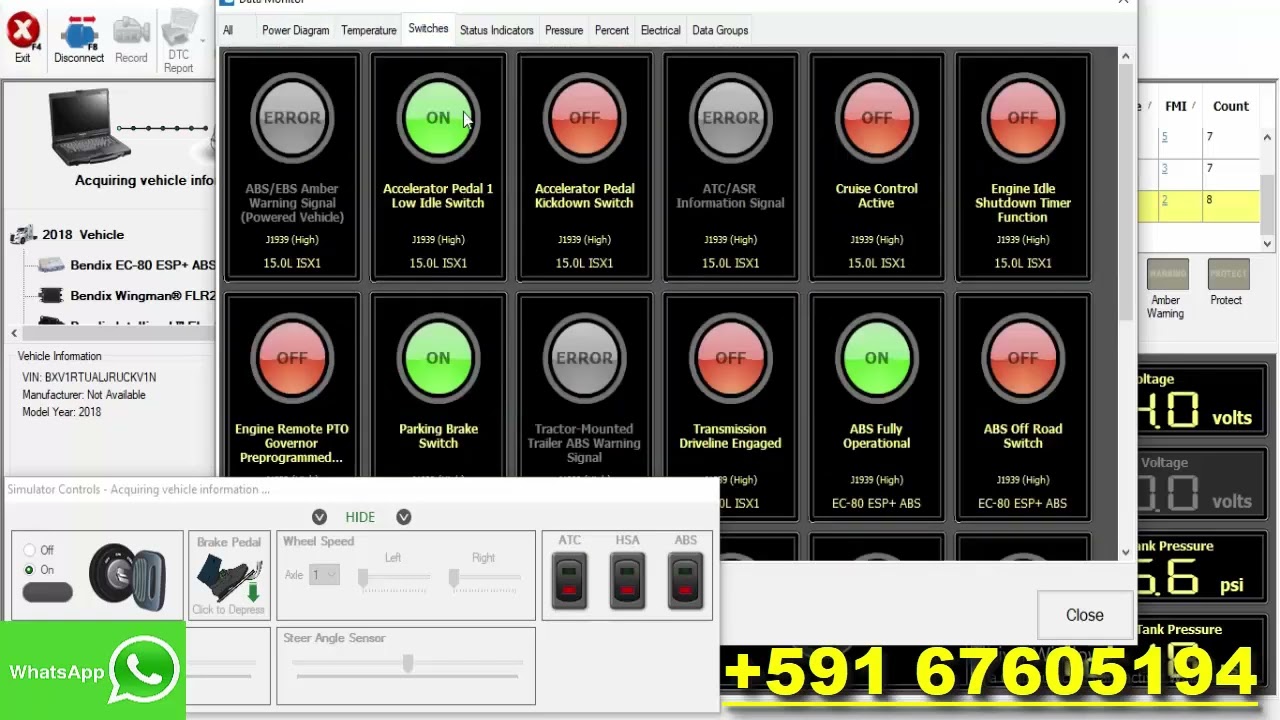Click the Disconnect toolbar icon
This screenshot has height=720, width=1280.
point(79,38)
